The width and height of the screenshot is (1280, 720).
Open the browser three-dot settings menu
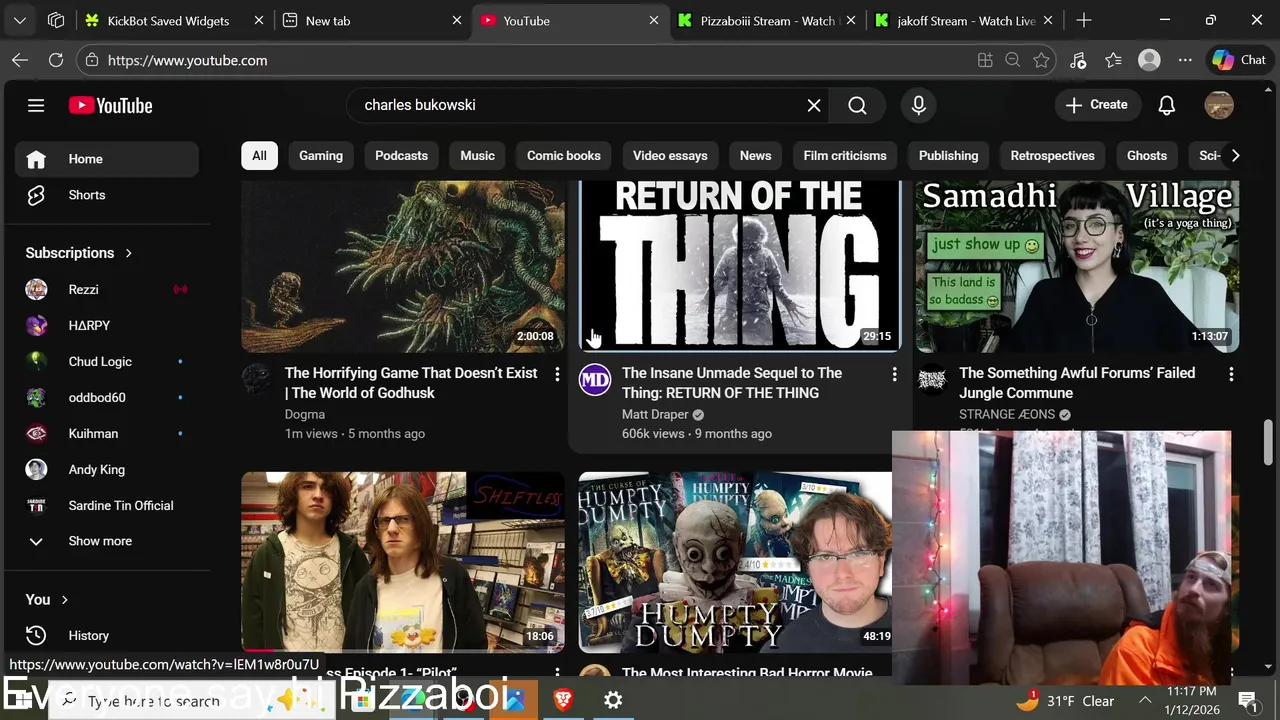click(x=1185, y=60)
